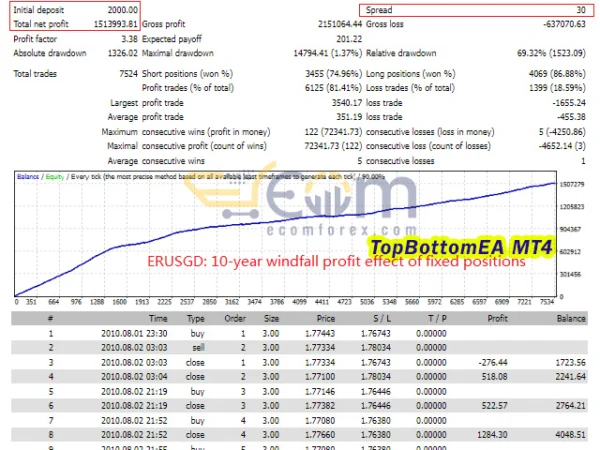
Task: Select profit cell -276.44 in row 3
Action: (493, 362)
